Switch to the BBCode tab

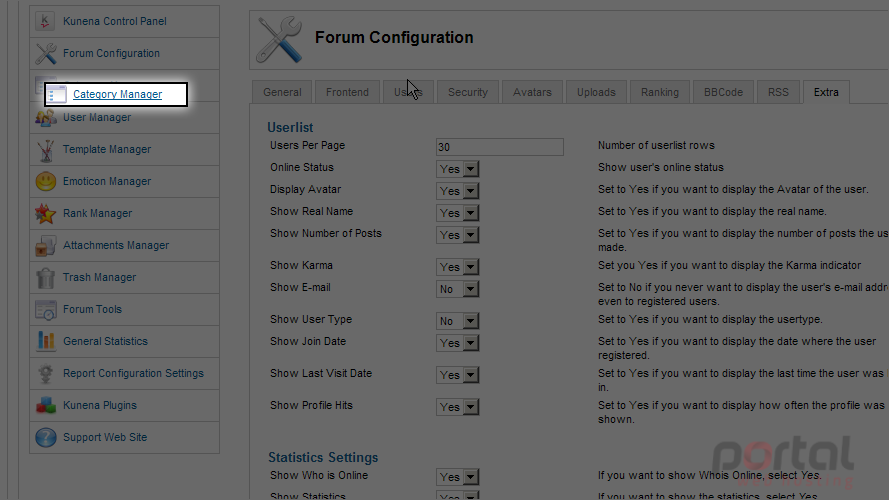[723, 92]
